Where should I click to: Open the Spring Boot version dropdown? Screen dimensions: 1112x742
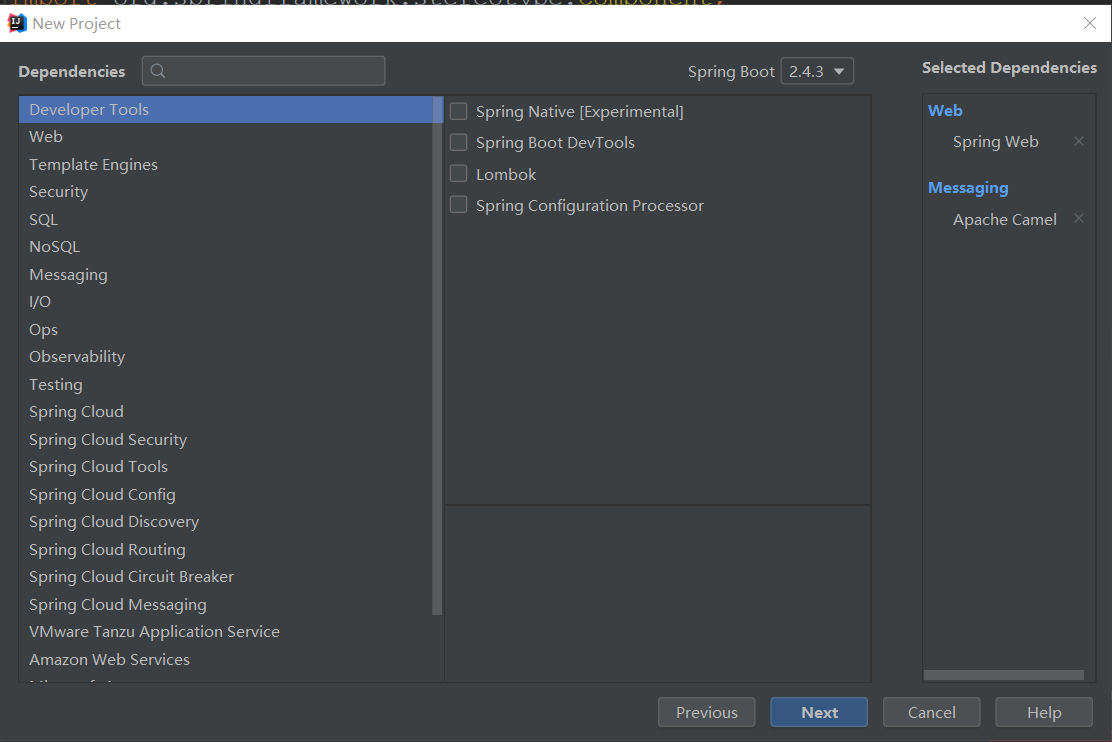coord(817,71)
